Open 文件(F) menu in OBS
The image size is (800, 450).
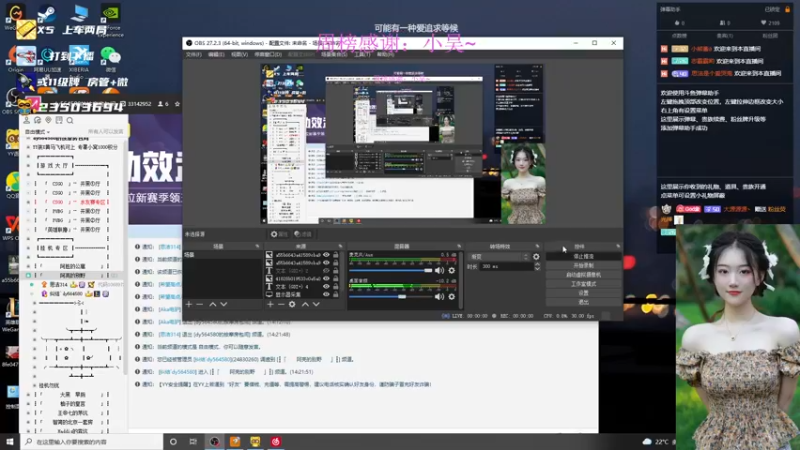pyautogui.click(x=194, y=55)
